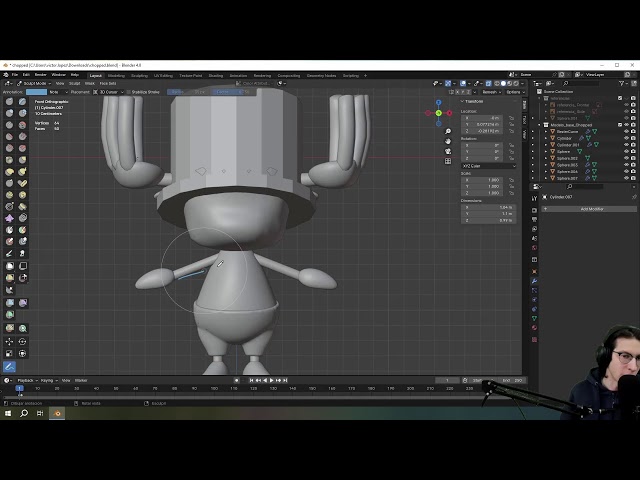
Task: Switch perspective/orthographic with grid icon
Action: click(448, 161)
